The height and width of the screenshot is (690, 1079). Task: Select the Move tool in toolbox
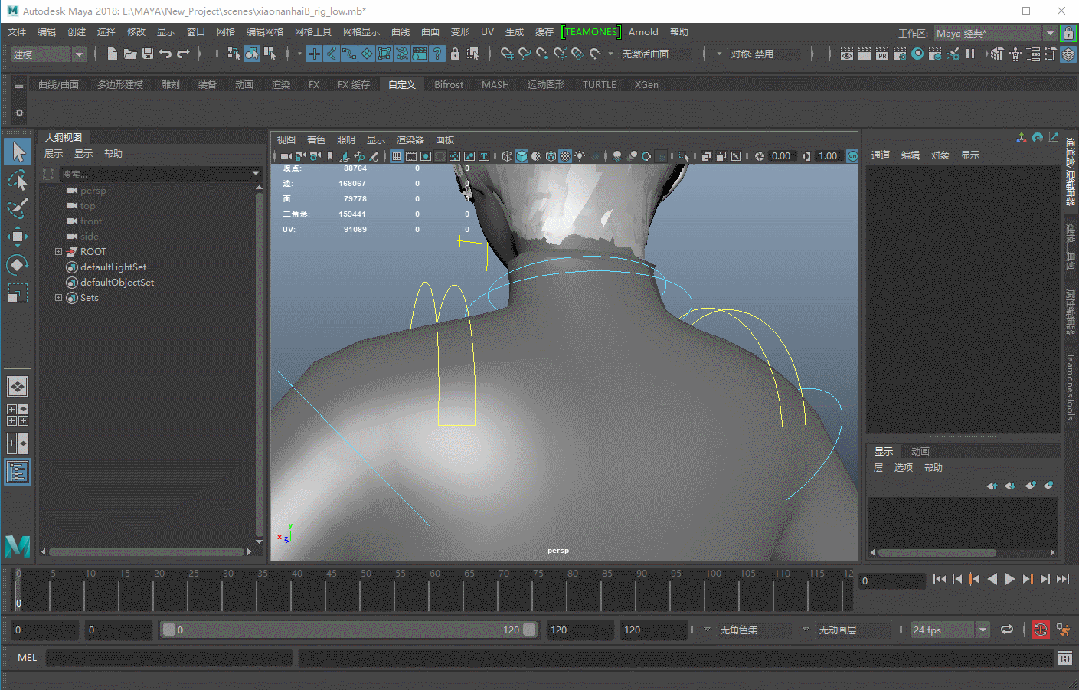18,237
